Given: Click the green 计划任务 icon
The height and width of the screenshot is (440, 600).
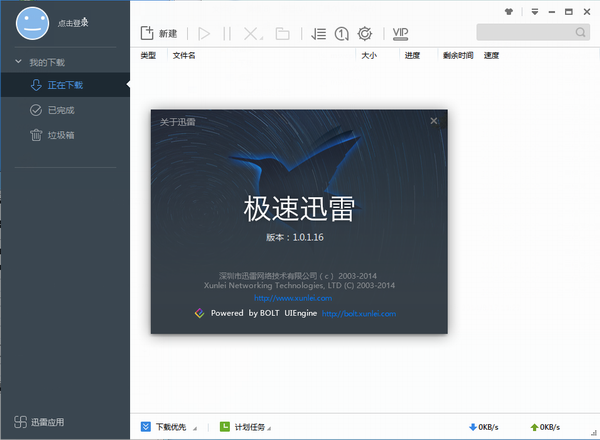Looking at the screenshot, I should tap(225, 427).
